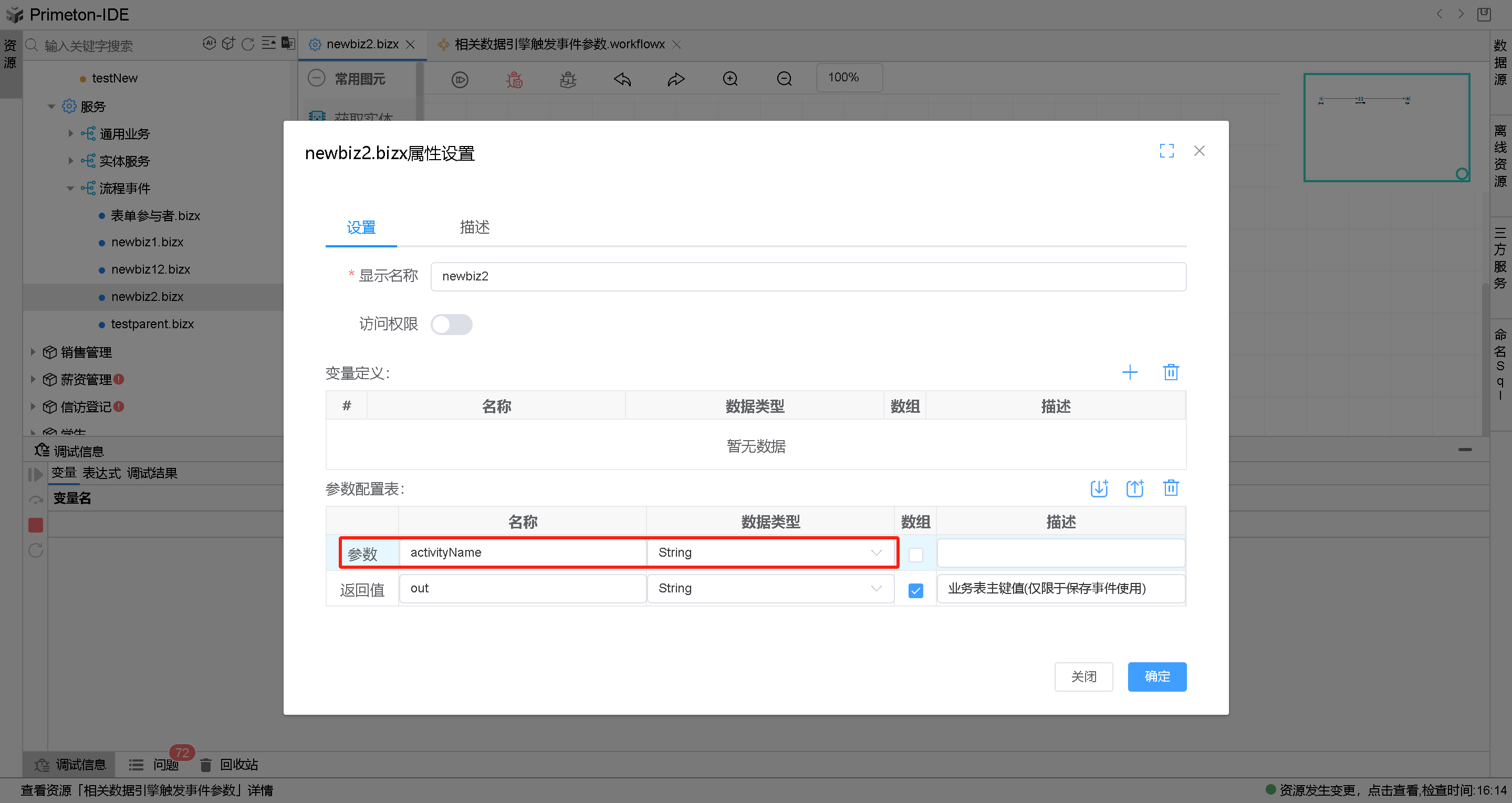Click the import icon above the parameter table
The width and height of the screenshot is (1512, 803).
[x=1099, y=488]
